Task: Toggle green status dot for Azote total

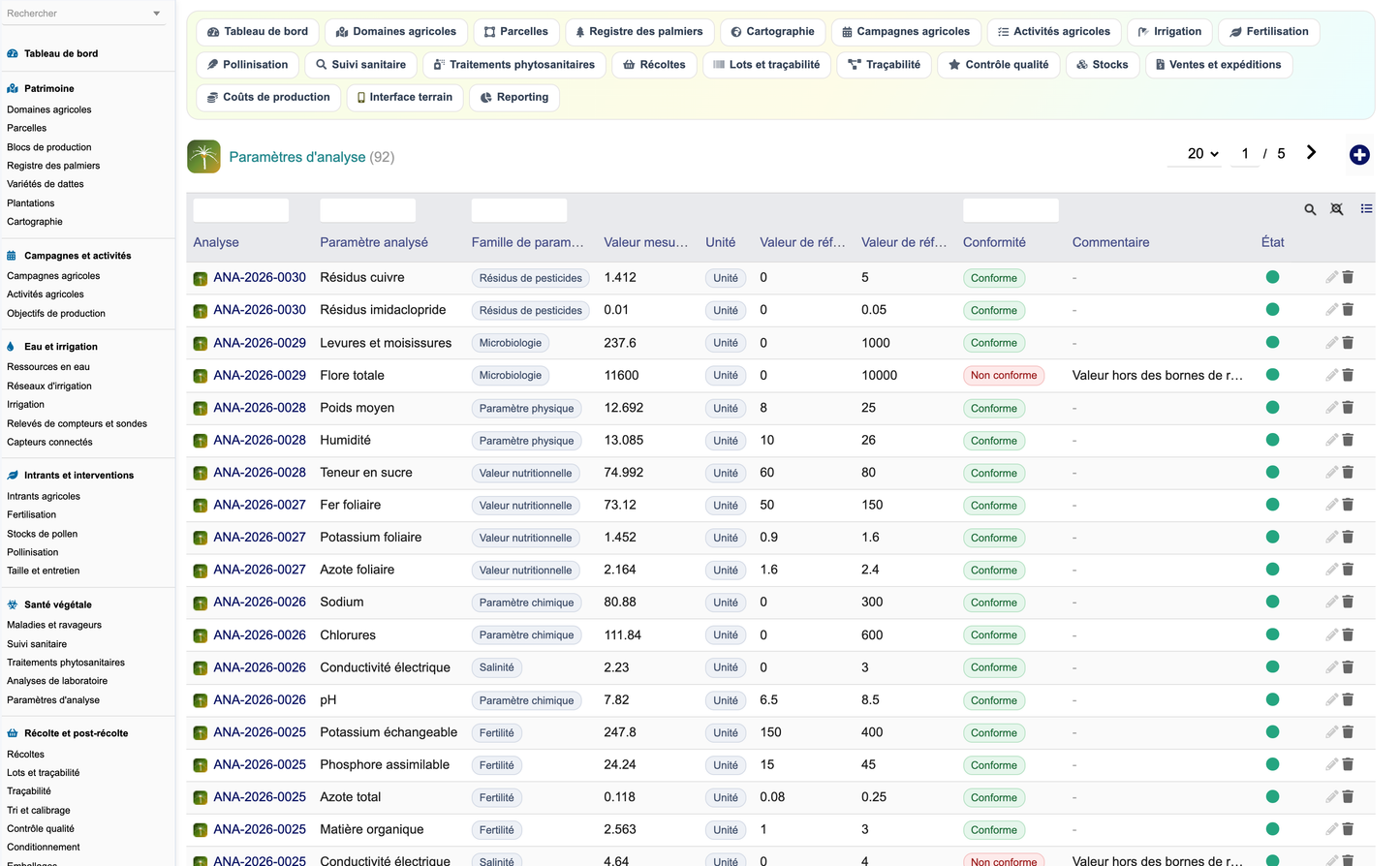Action: 1272,797
